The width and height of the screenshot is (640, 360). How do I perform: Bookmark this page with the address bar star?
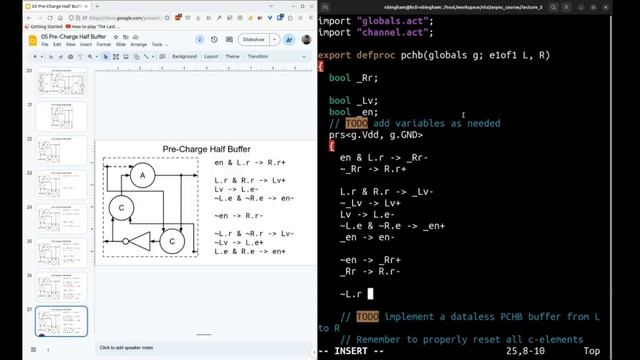point(167,18)
